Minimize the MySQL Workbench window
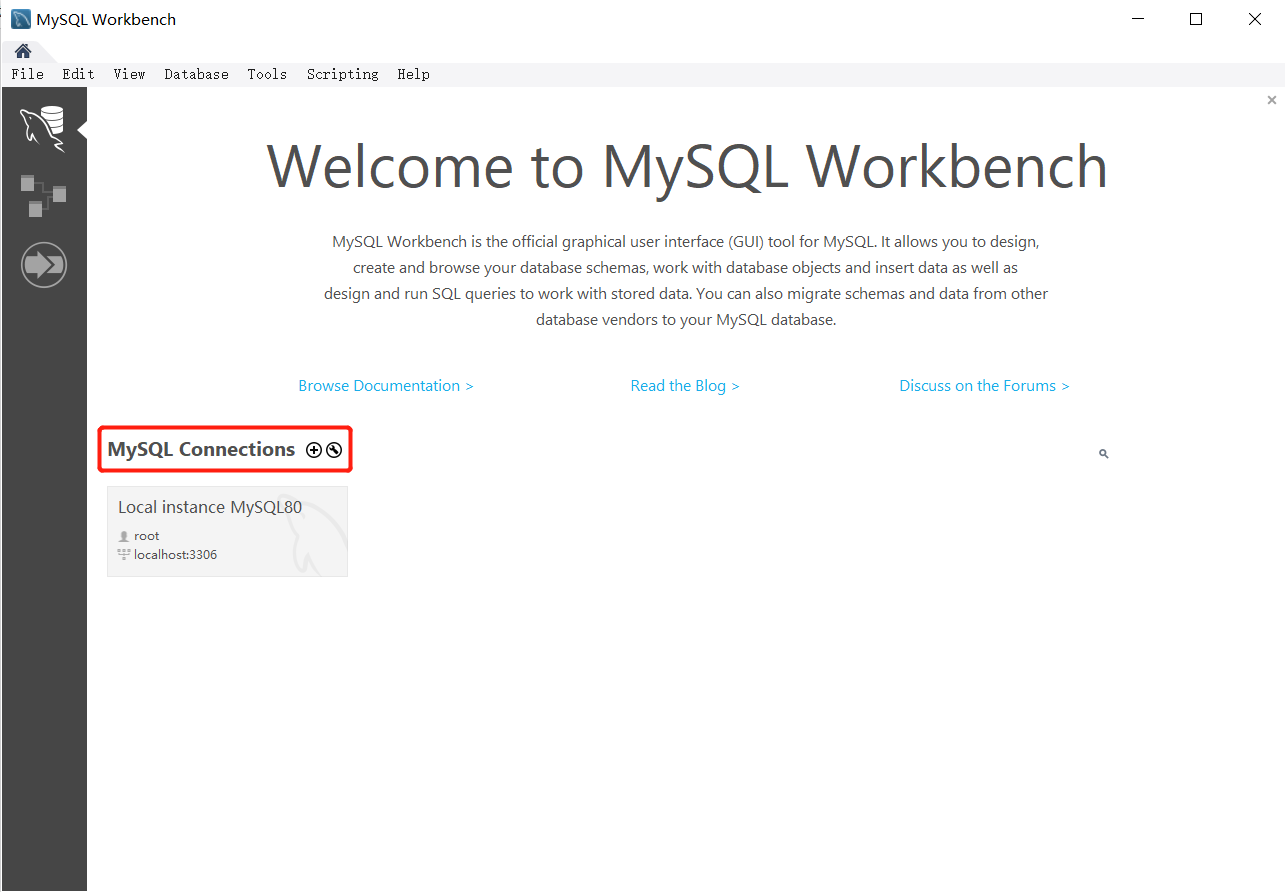 click(1137, 19)
